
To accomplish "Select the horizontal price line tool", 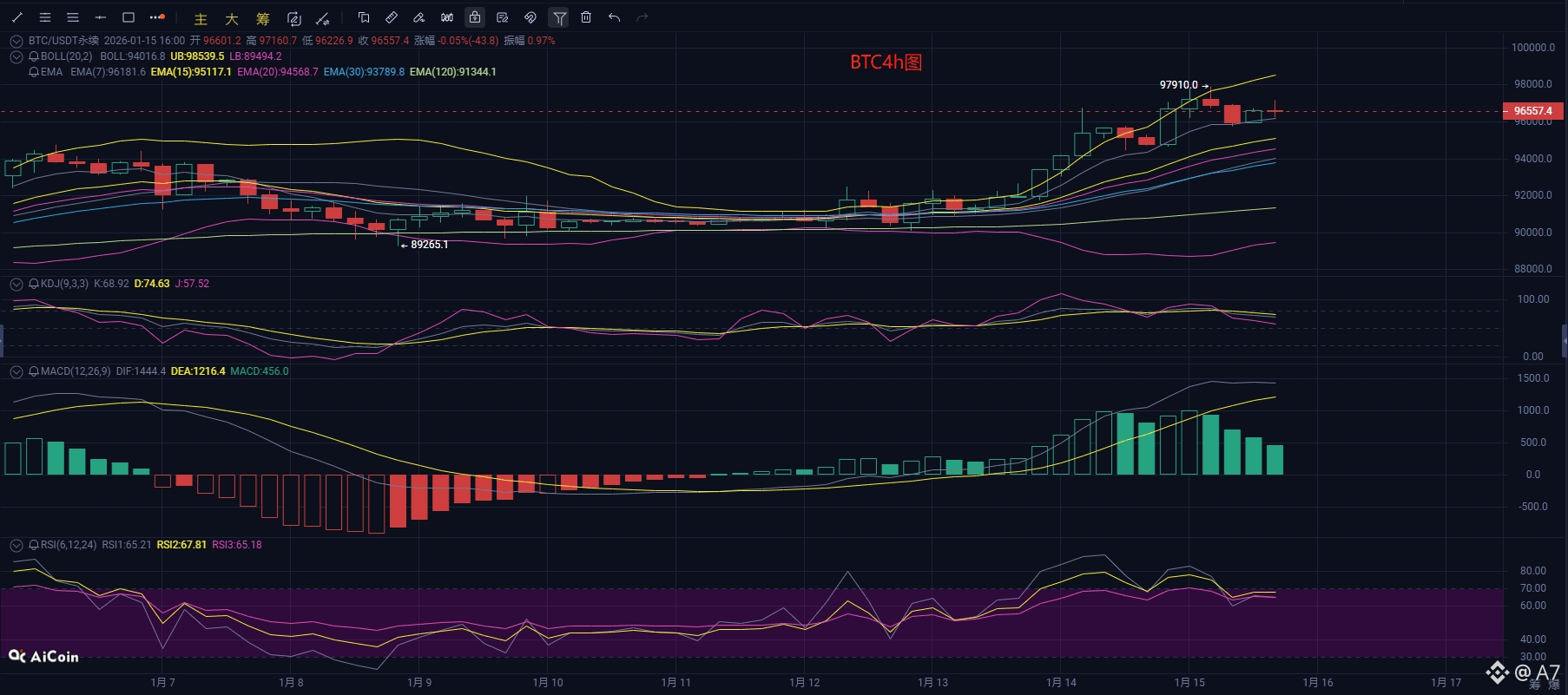I will (101, 17).
